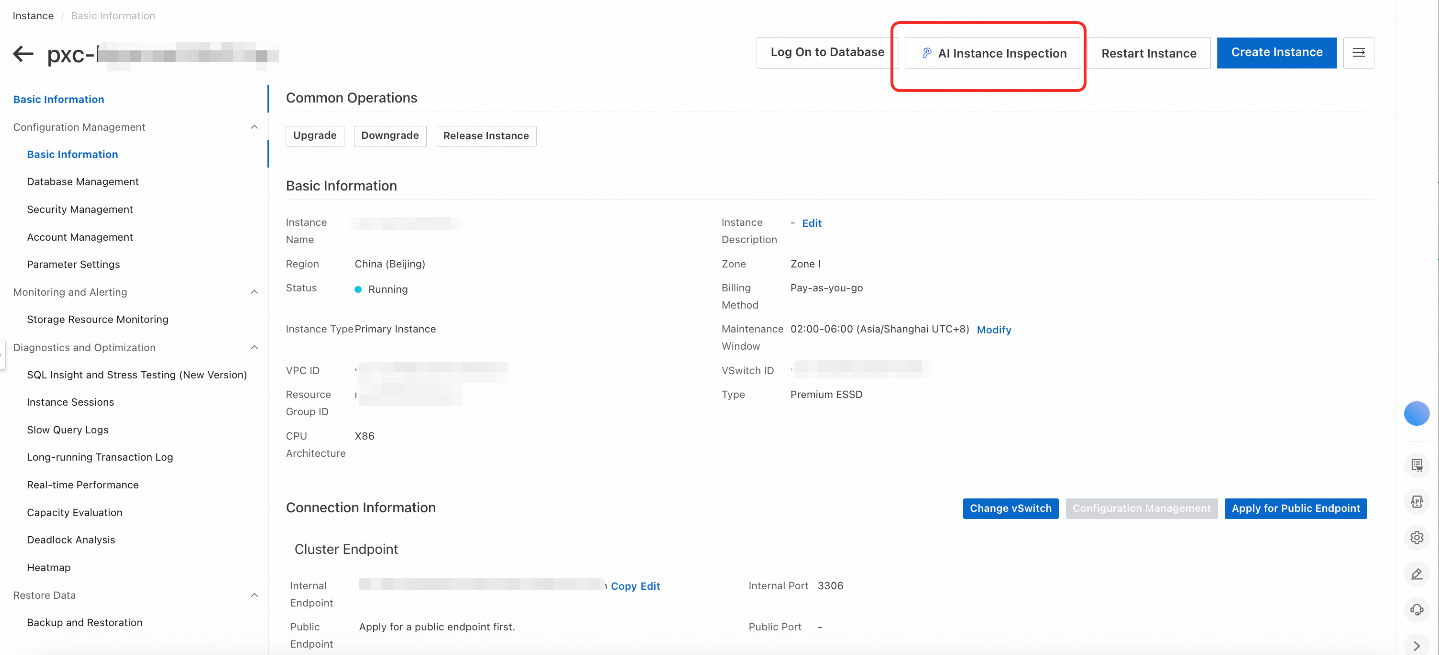Open Database Management page
Image resolution: width=1439 pixels, height=655 pixels.
point(83,182)
